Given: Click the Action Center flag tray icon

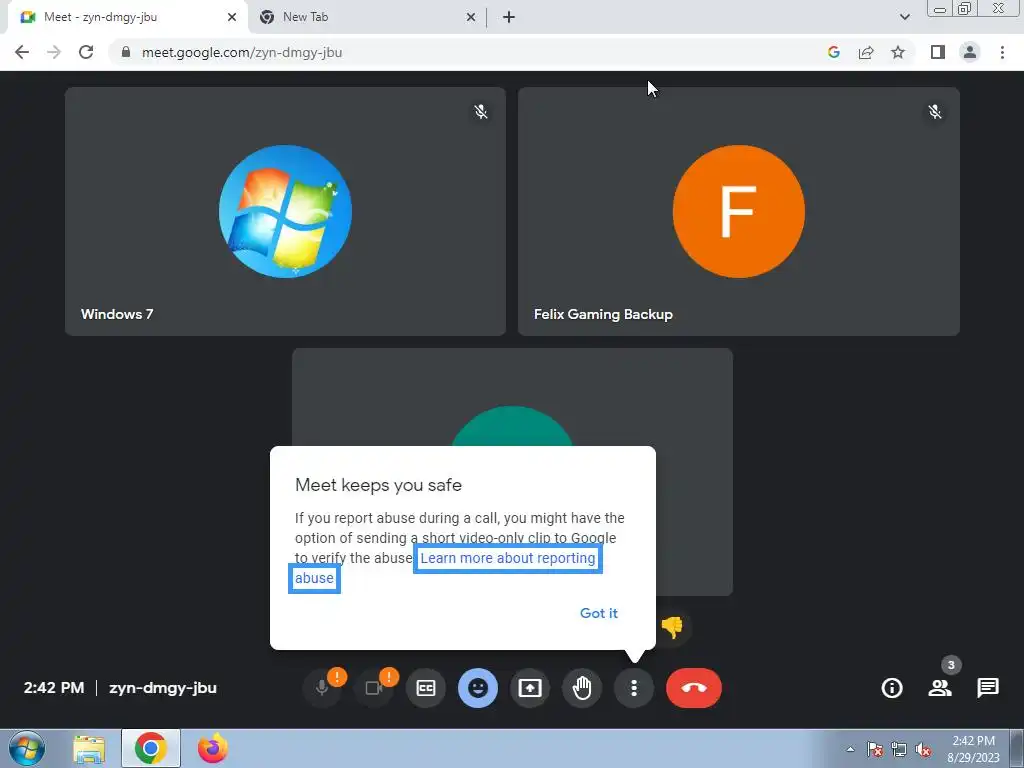Looking at the screenshot, I should (875, 749).
